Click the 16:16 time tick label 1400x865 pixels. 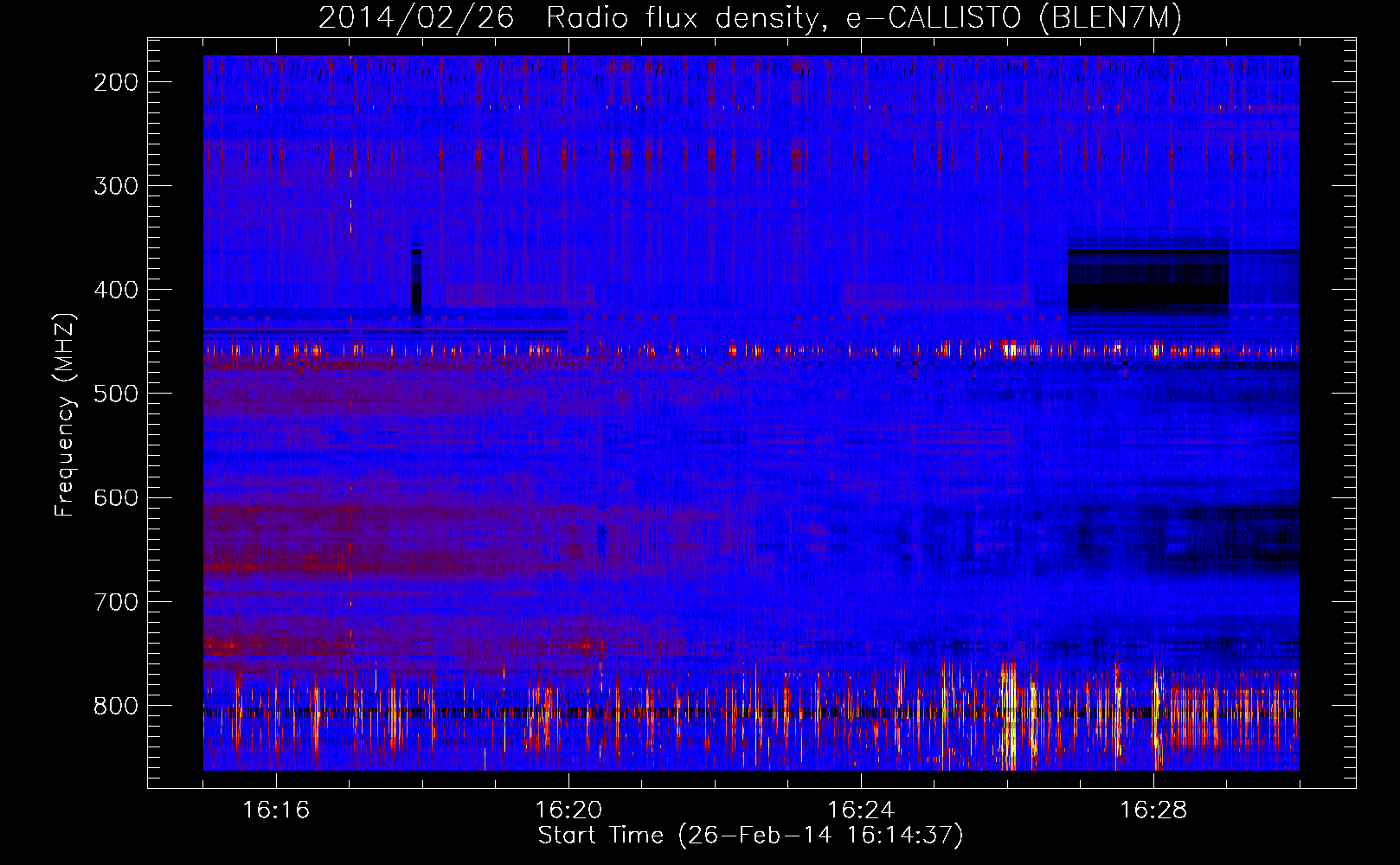coord(276,811)
